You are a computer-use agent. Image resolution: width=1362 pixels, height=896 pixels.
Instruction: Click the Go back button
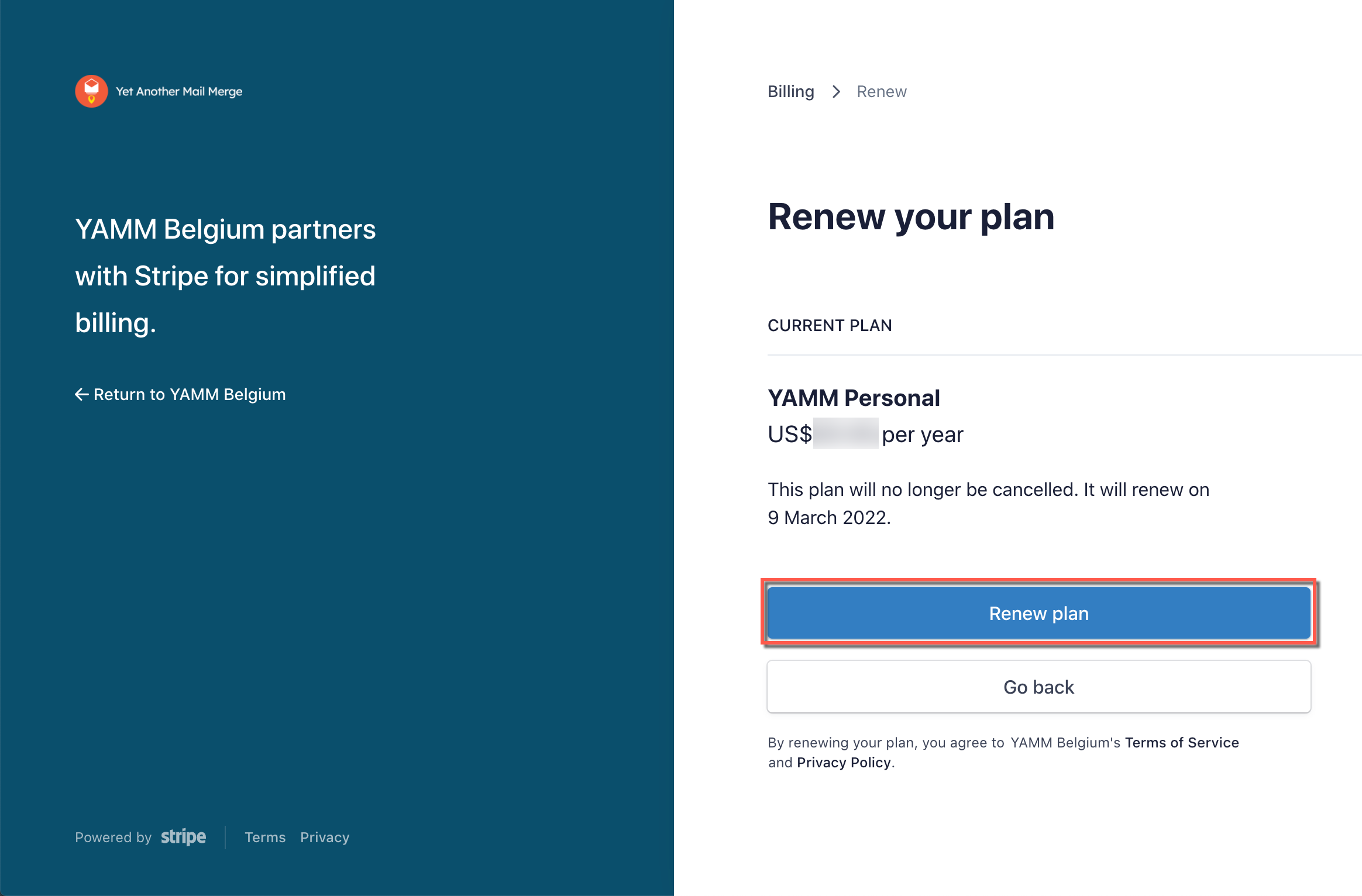click(1038, 687)
